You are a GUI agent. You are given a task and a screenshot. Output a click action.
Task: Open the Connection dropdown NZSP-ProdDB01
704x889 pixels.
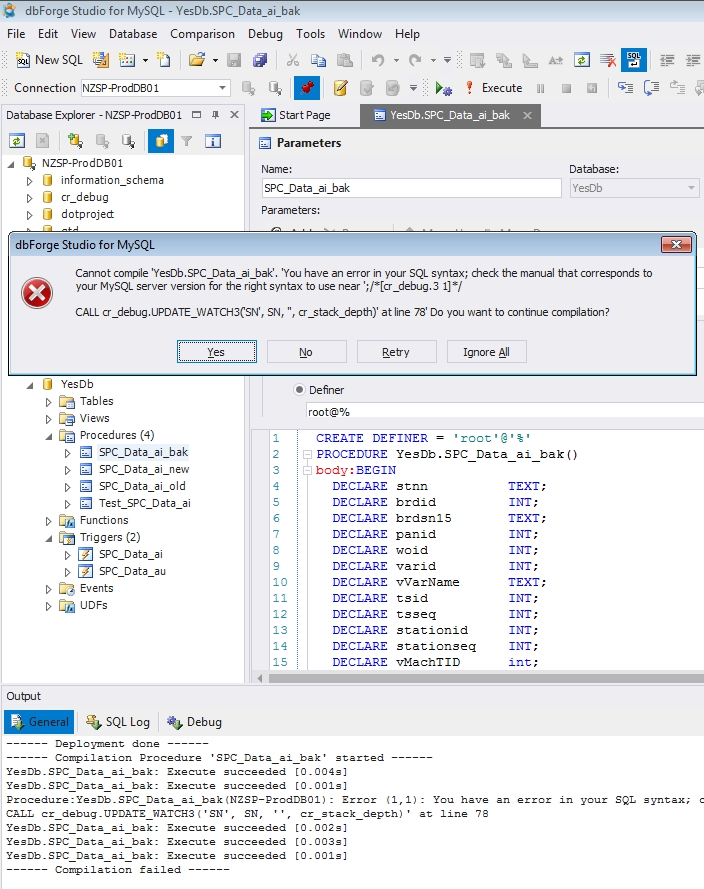(x=222, y=88)
